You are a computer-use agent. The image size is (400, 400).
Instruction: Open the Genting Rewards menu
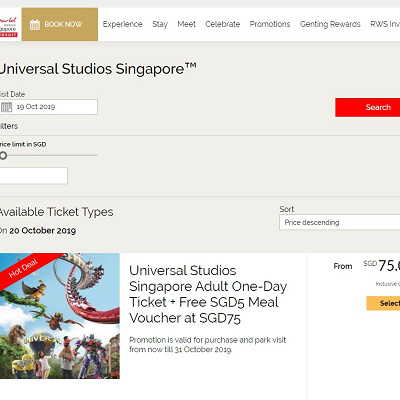click(x=330, y=24)
